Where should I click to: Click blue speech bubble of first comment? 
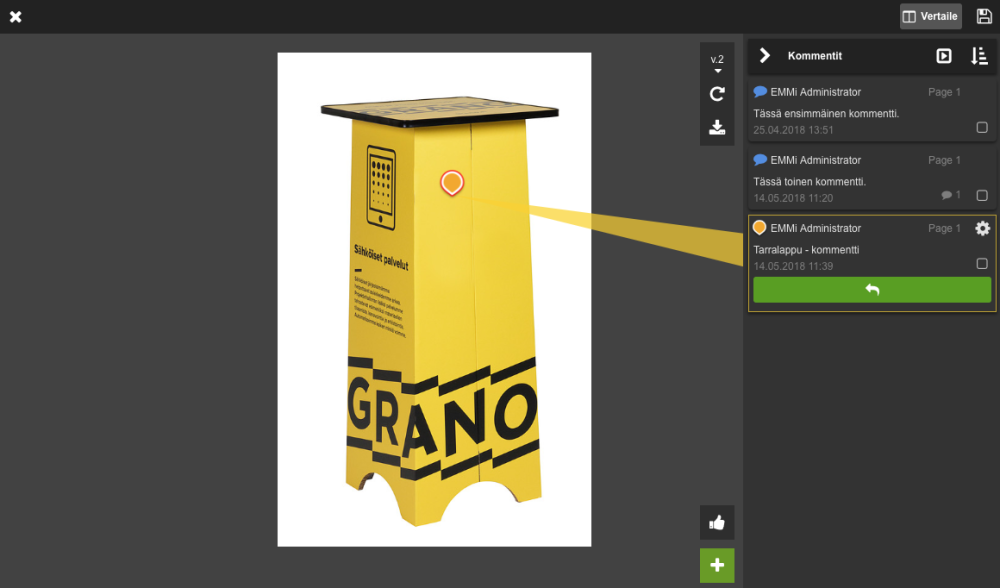pos(760,92)
